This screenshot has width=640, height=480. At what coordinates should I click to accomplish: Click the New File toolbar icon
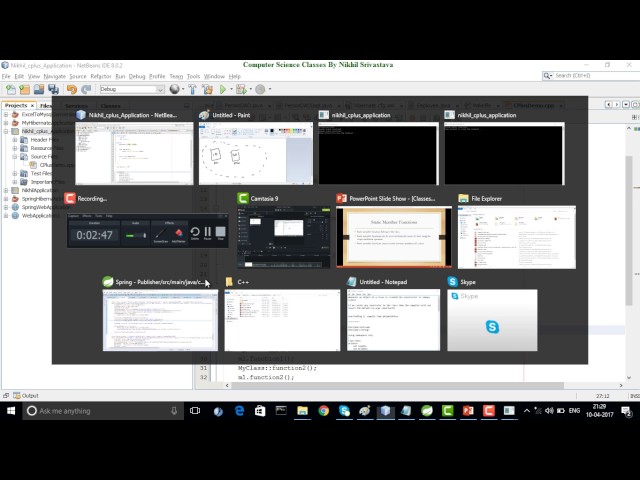[x=11, y=89]
